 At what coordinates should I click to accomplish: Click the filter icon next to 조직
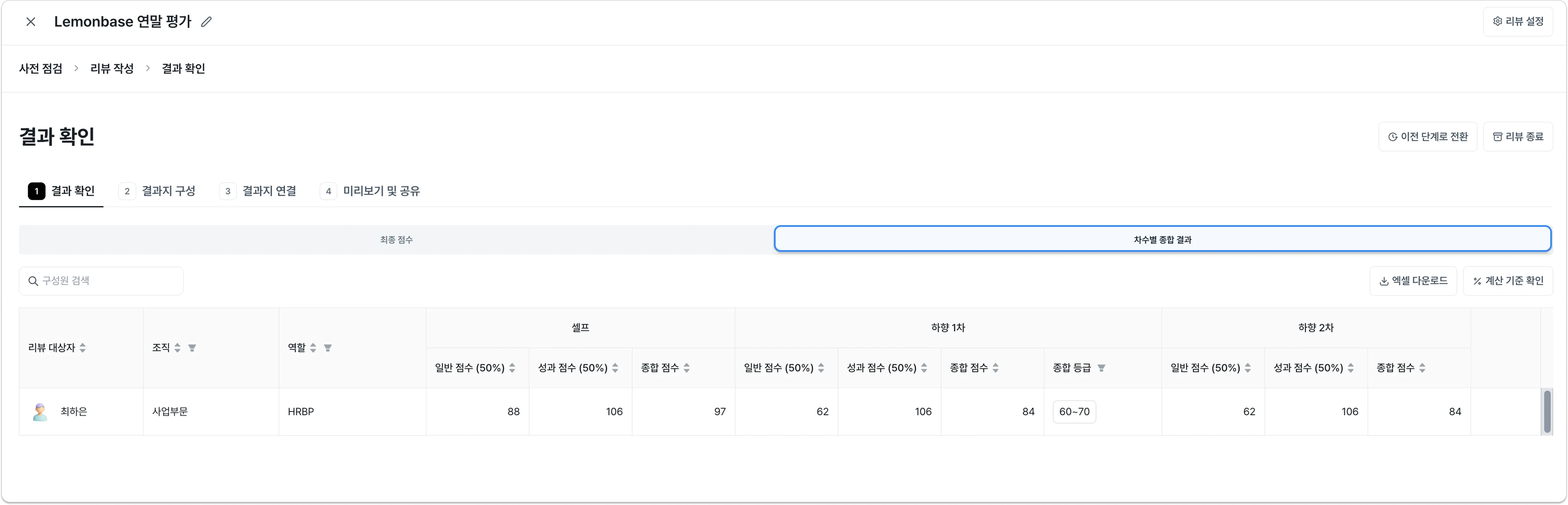pyautogui.click(x=192, y=348)
